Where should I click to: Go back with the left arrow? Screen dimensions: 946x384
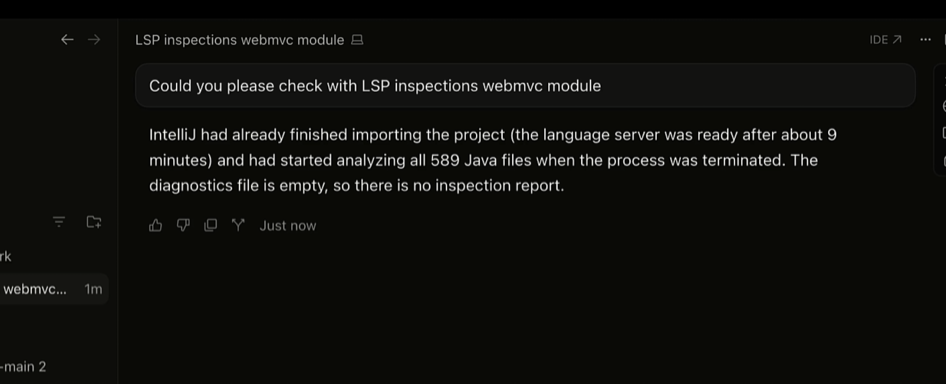pyautogui.click(x=67, y=40)
